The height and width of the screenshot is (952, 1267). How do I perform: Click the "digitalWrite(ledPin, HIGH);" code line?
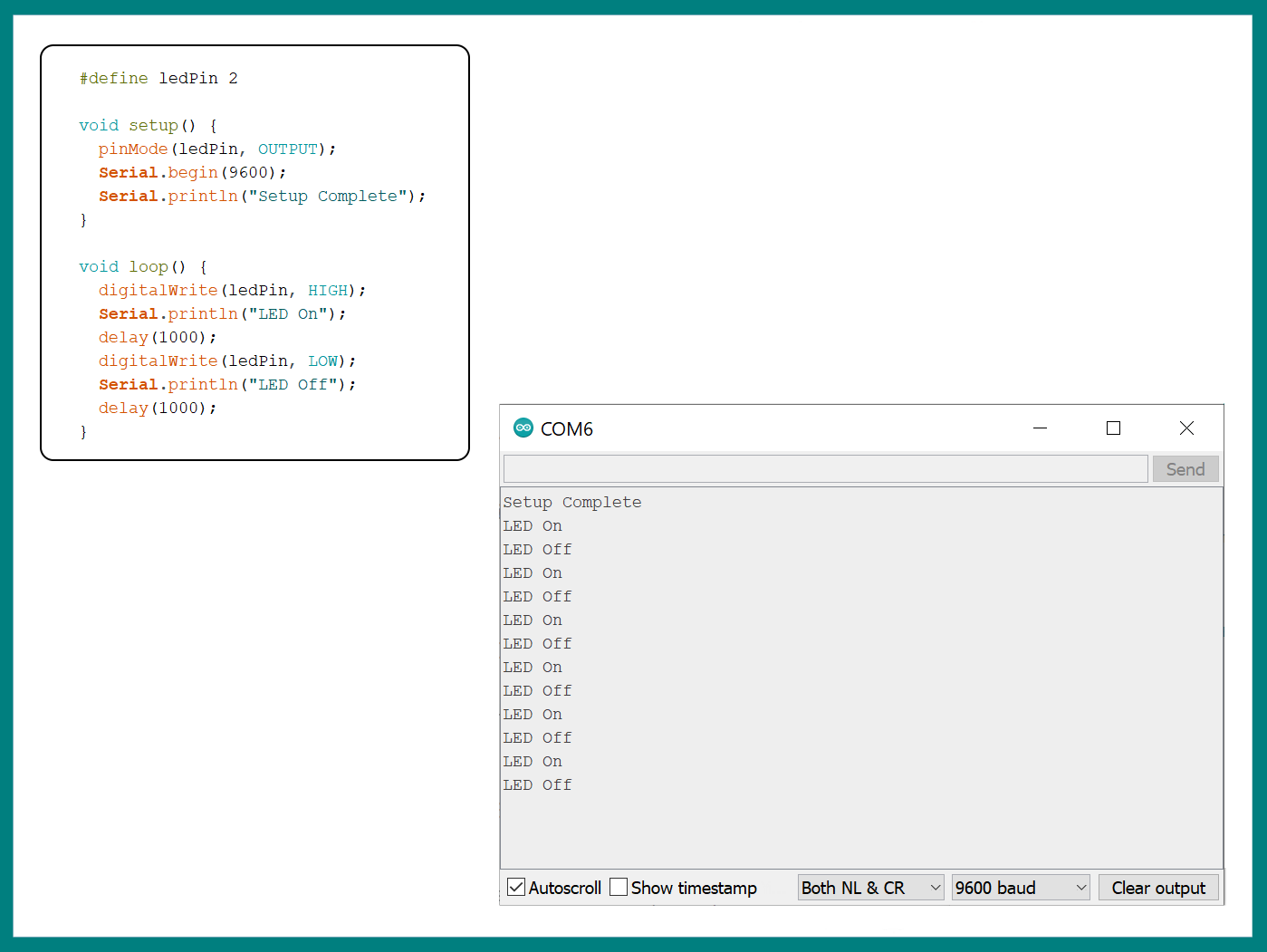[x=233, y=291]
